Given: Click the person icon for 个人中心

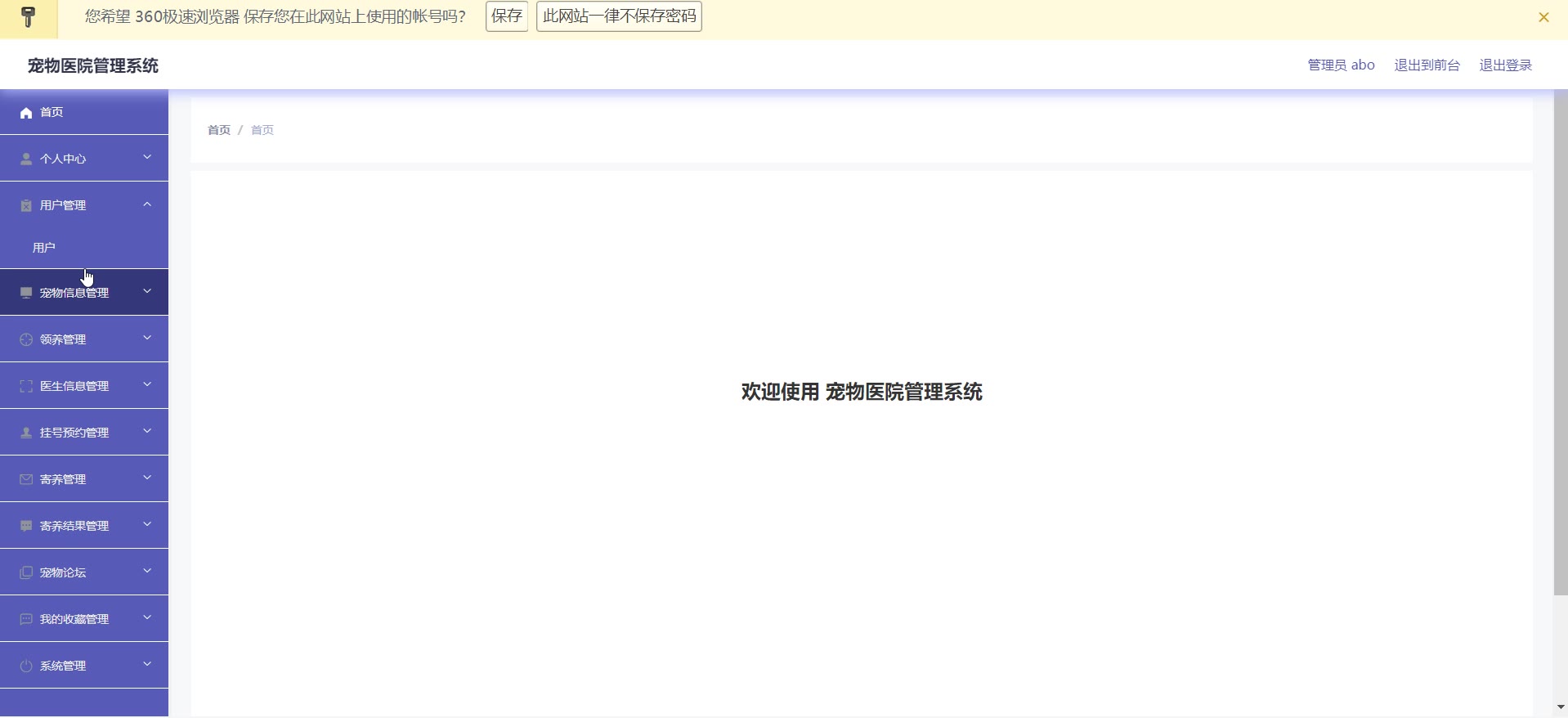Looking at the screenshot, I should pyautogui.click(x=26, y=159).
